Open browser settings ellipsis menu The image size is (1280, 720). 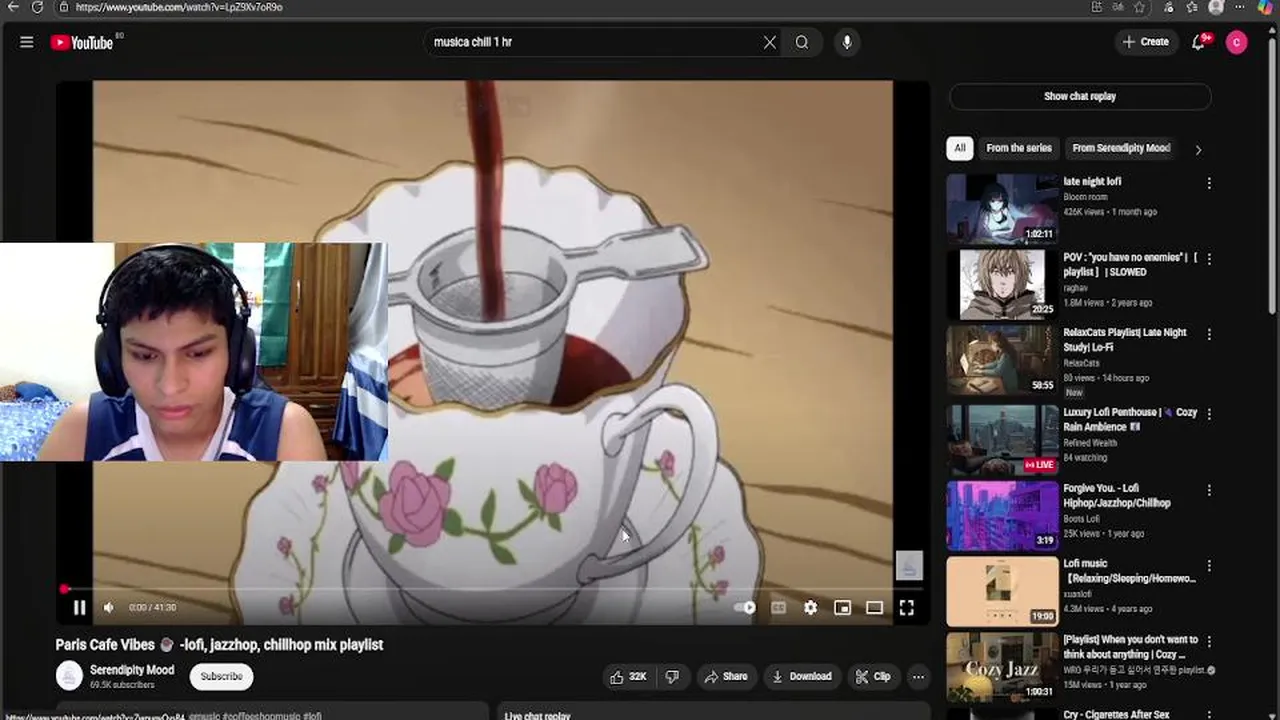click(1240, 7)
